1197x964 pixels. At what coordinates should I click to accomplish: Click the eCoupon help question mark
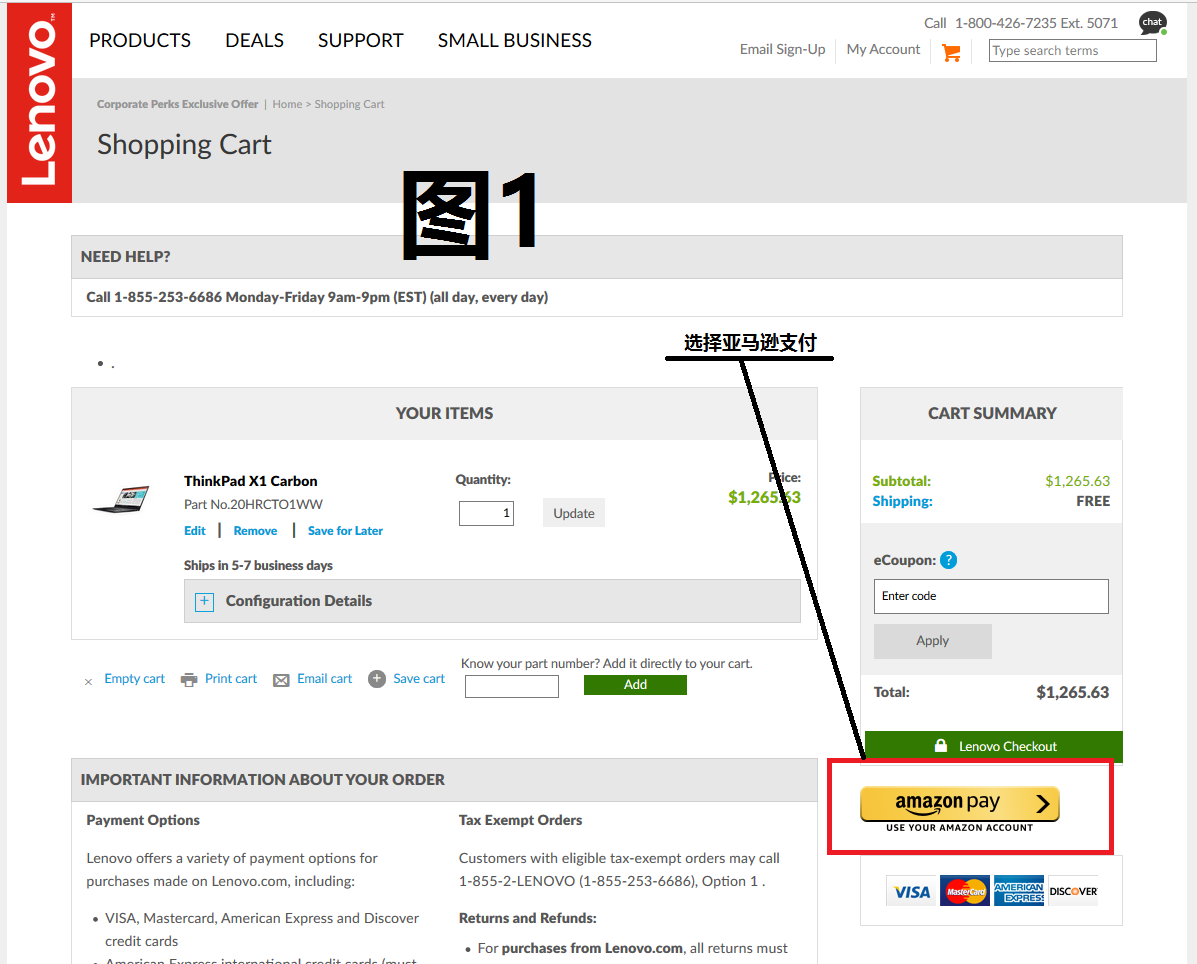point(948,560)
